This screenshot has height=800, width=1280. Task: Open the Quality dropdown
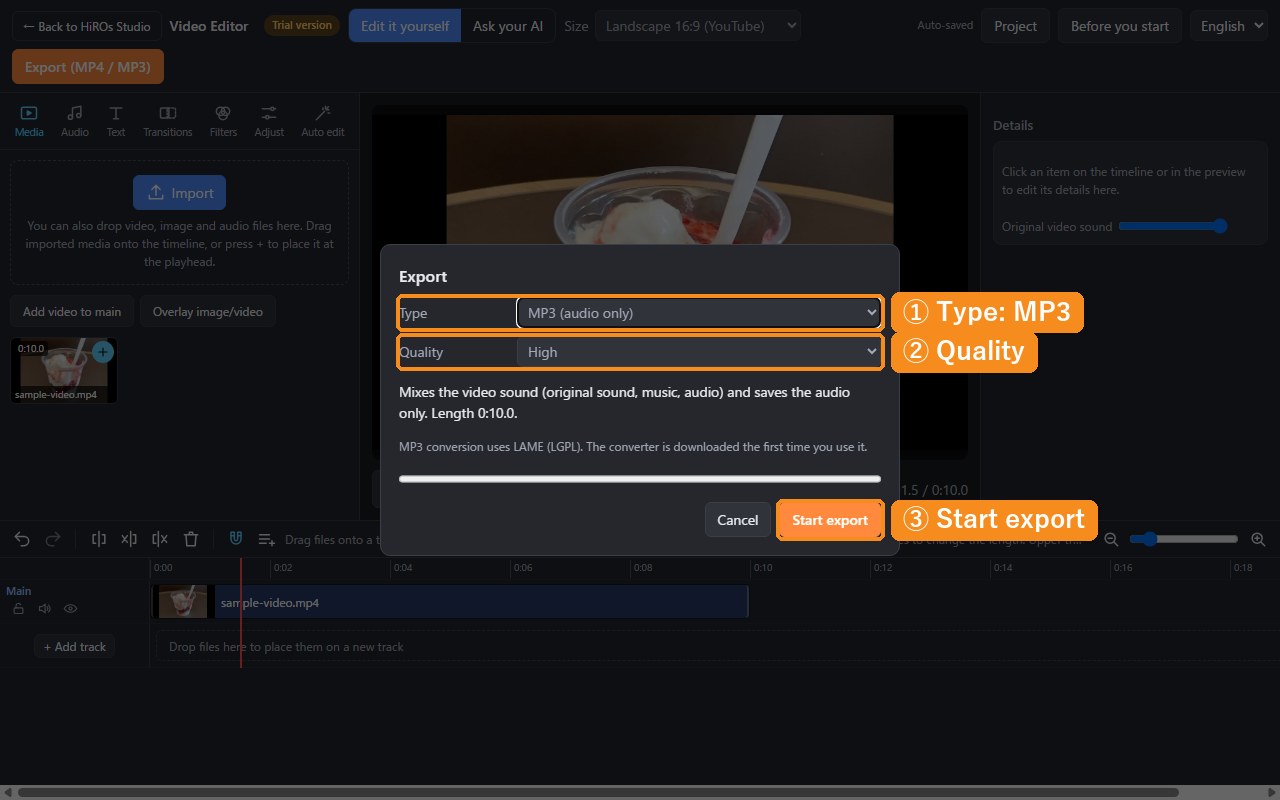tap(699, 352)
